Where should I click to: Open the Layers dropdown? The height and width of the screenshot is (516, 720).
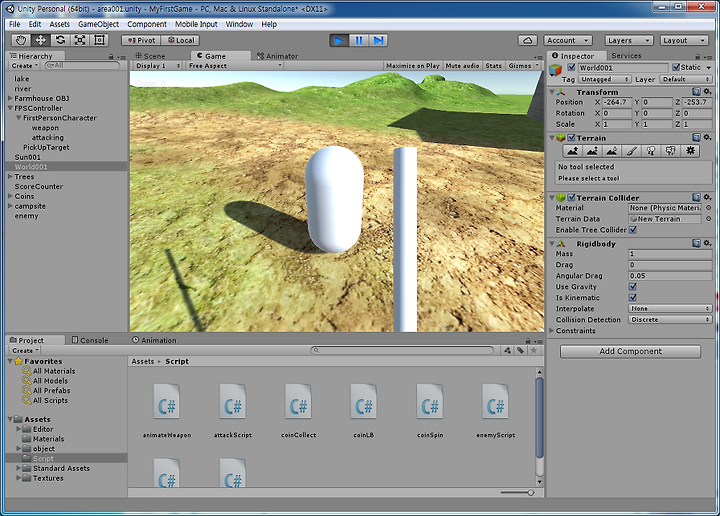629,40
